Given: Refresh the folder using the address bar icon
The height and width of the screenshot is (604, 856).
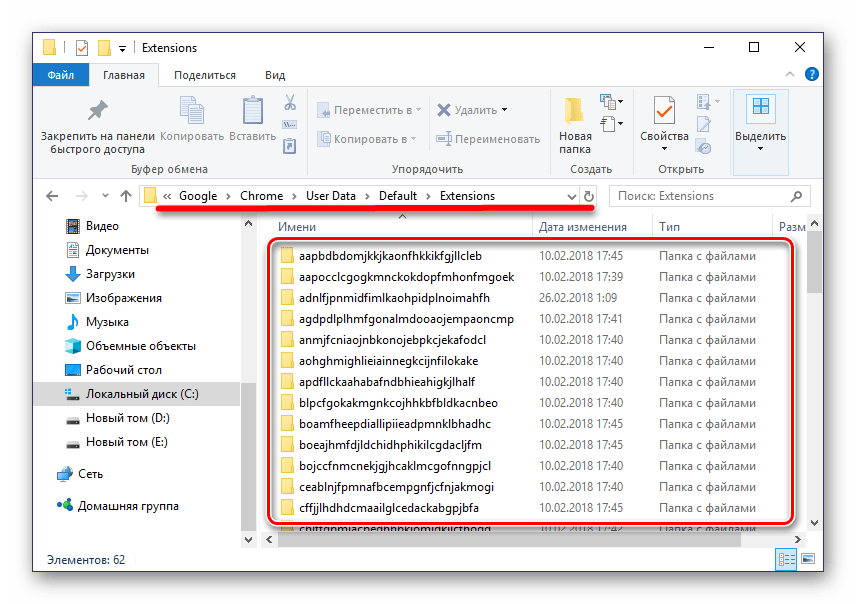Looking at the screenshot, I should point(588,196).
